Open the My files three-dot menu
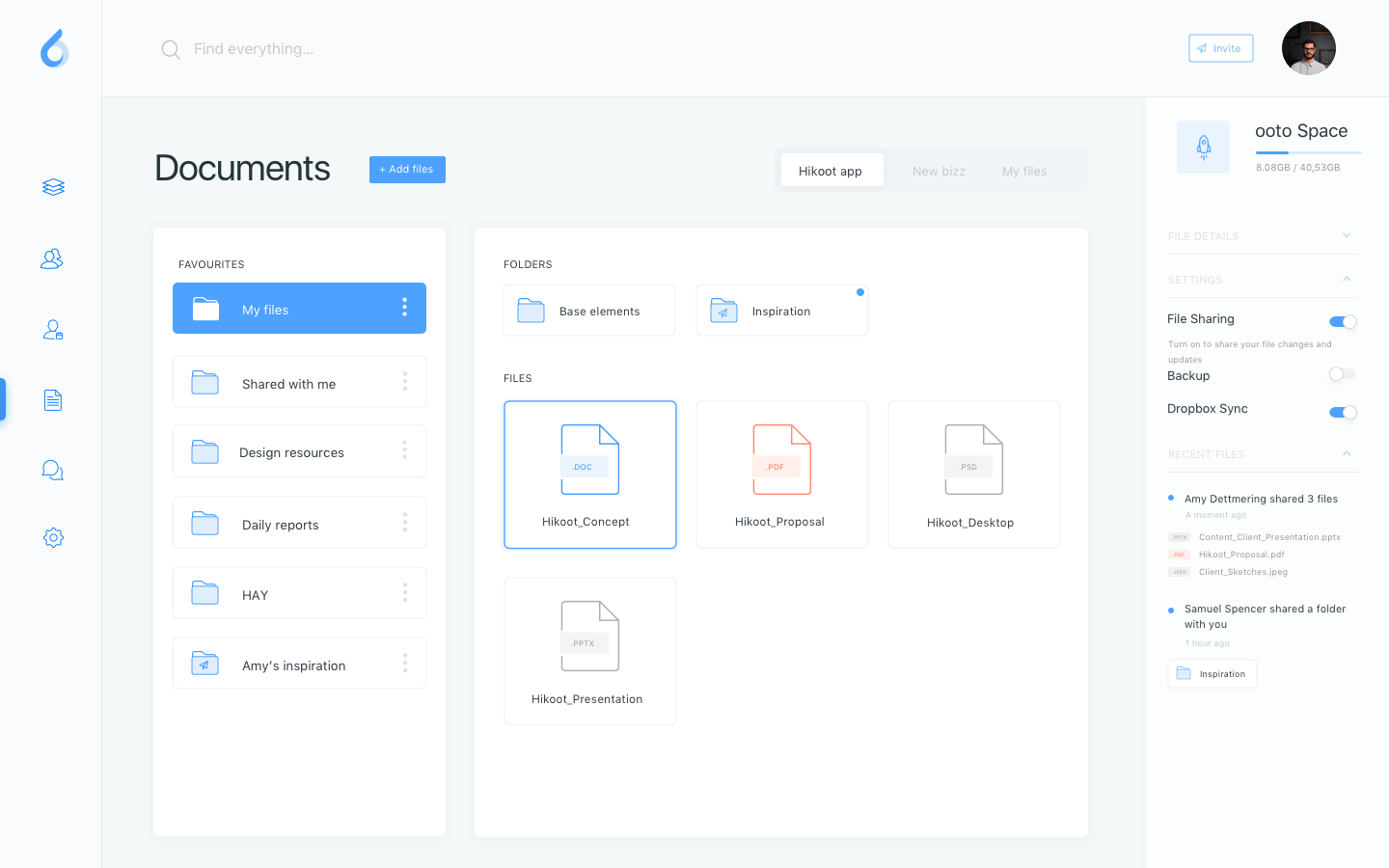The image size is (1389, 868). click(x=404, y=307)
